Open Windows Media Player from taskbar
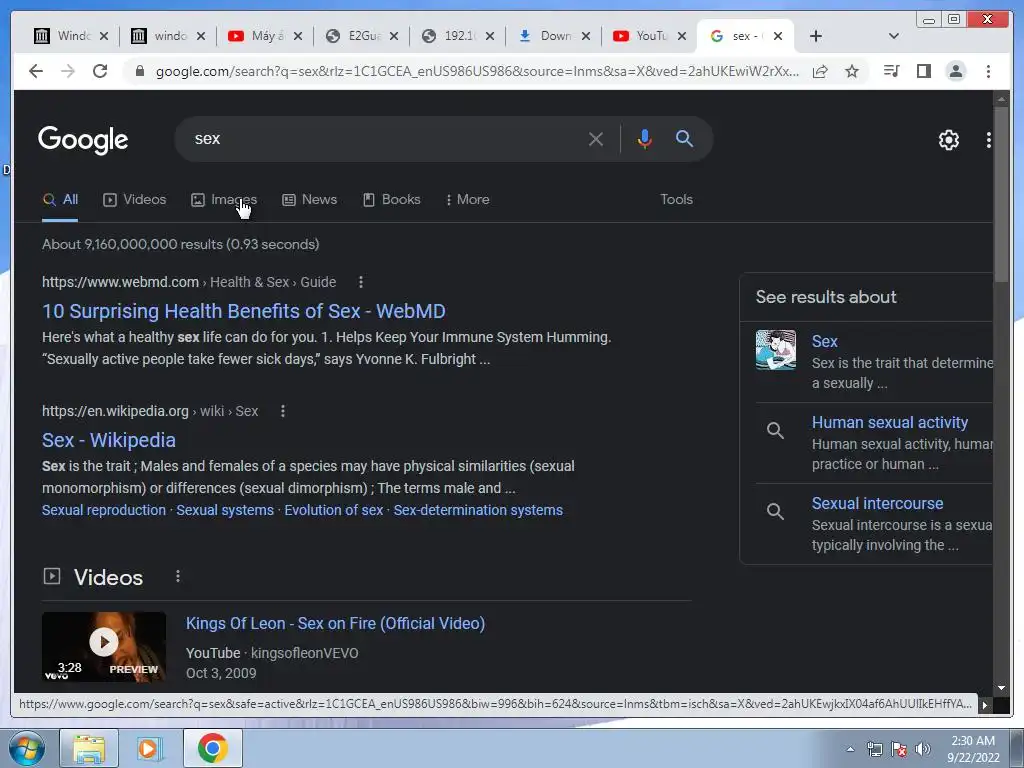This screenshot has height=768, width=1024. point(150,748)
